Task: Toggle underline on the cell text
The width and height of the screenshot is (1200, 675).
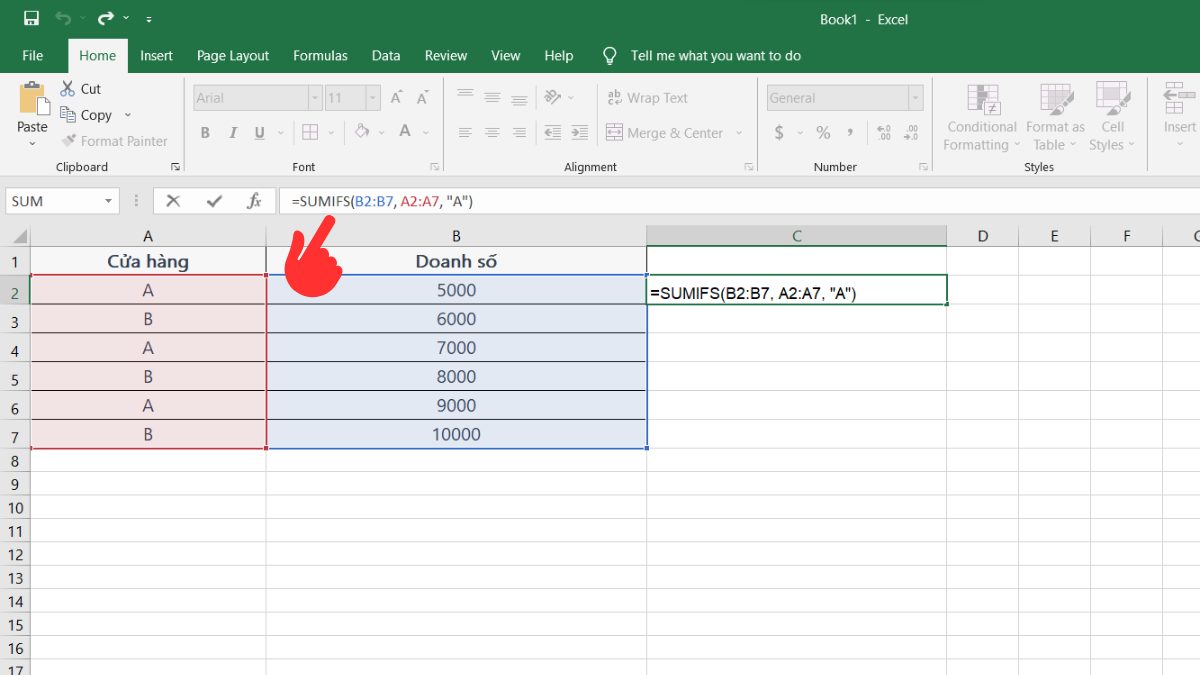Action: tap(259, 133)
